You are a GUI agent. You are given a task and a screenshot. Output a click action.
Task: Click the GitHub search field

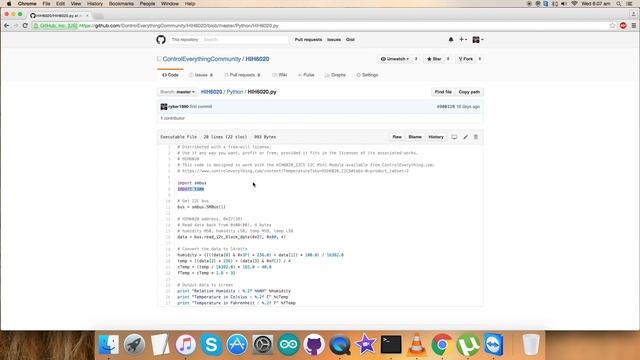coord(245,40)
